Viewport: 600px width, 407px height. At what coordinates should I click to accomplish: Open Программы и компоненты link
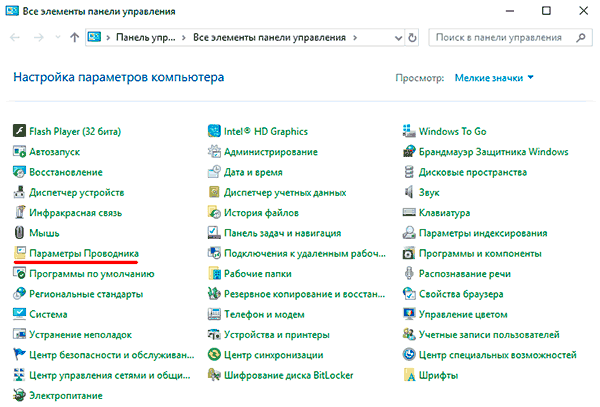(x=480, y=253)
